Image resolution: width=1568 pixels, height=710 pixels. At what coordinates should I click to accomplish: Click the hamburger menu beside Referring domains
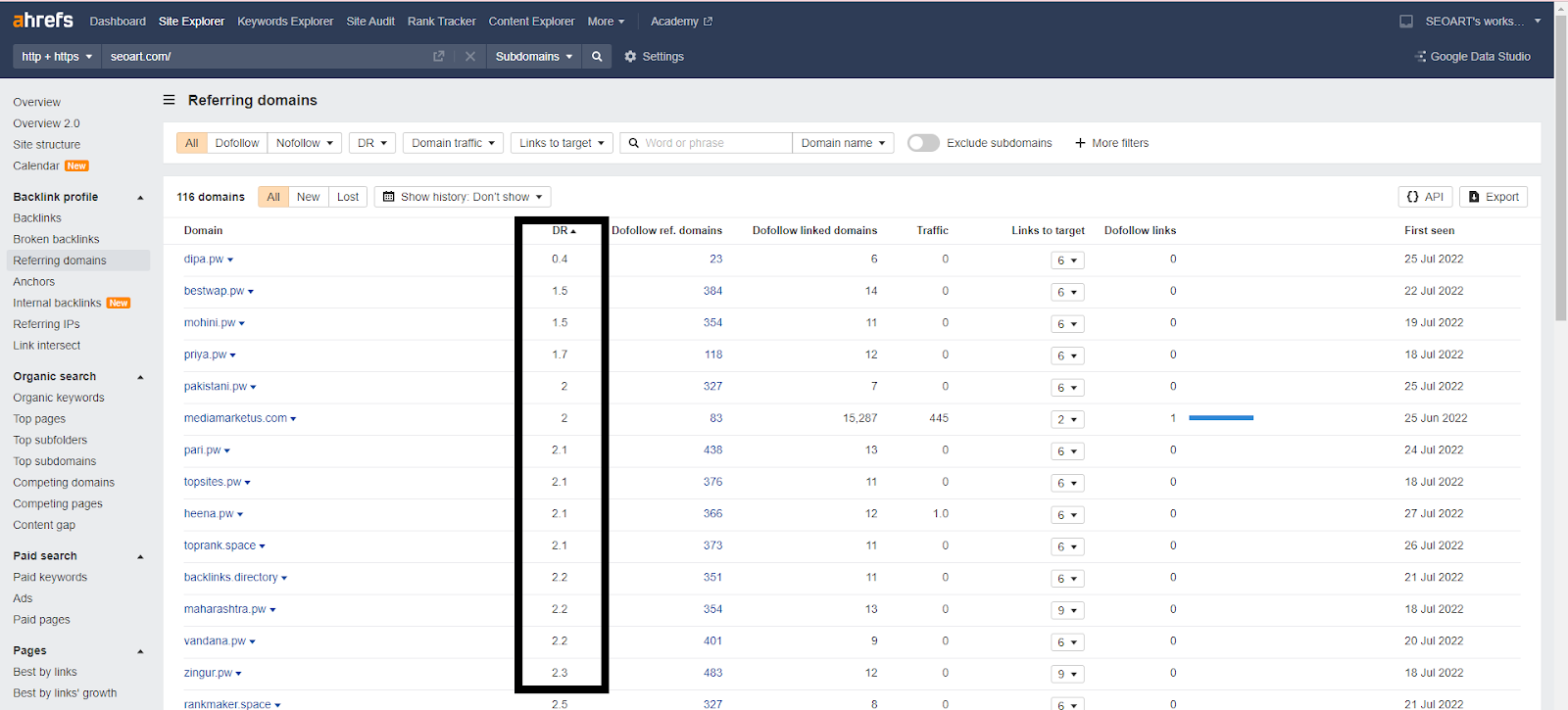tap(169, 100)
